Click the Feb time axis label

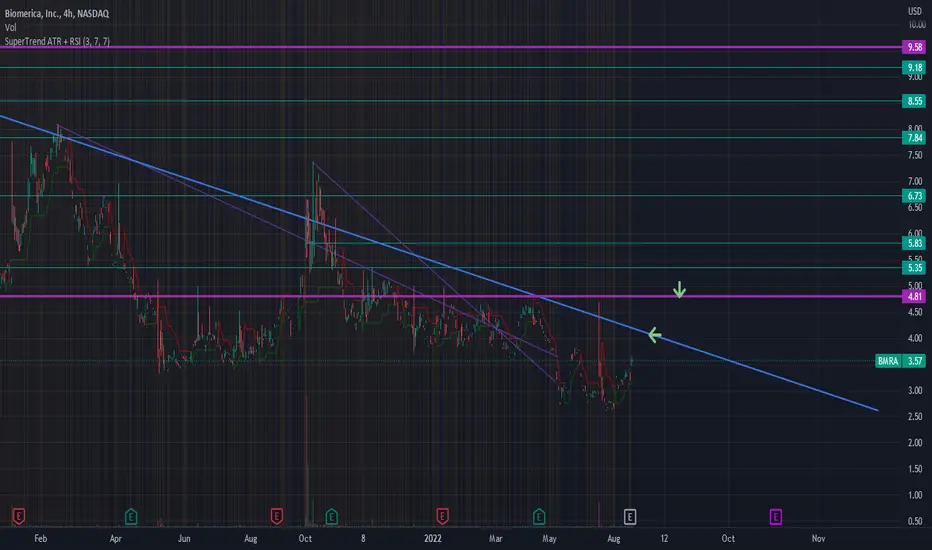[x=40, y=539]
